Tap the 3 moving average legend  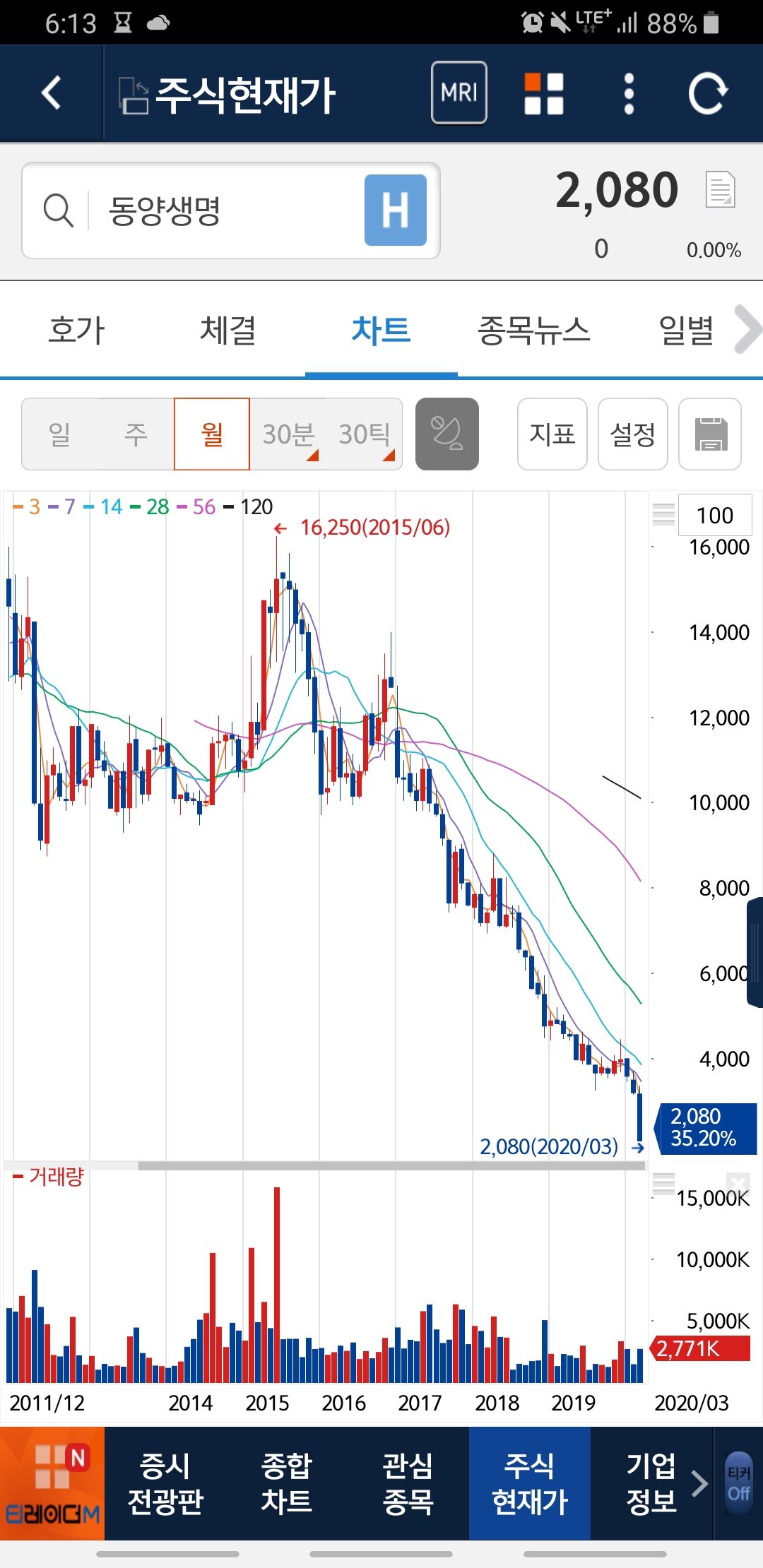[x=27, y=506]
